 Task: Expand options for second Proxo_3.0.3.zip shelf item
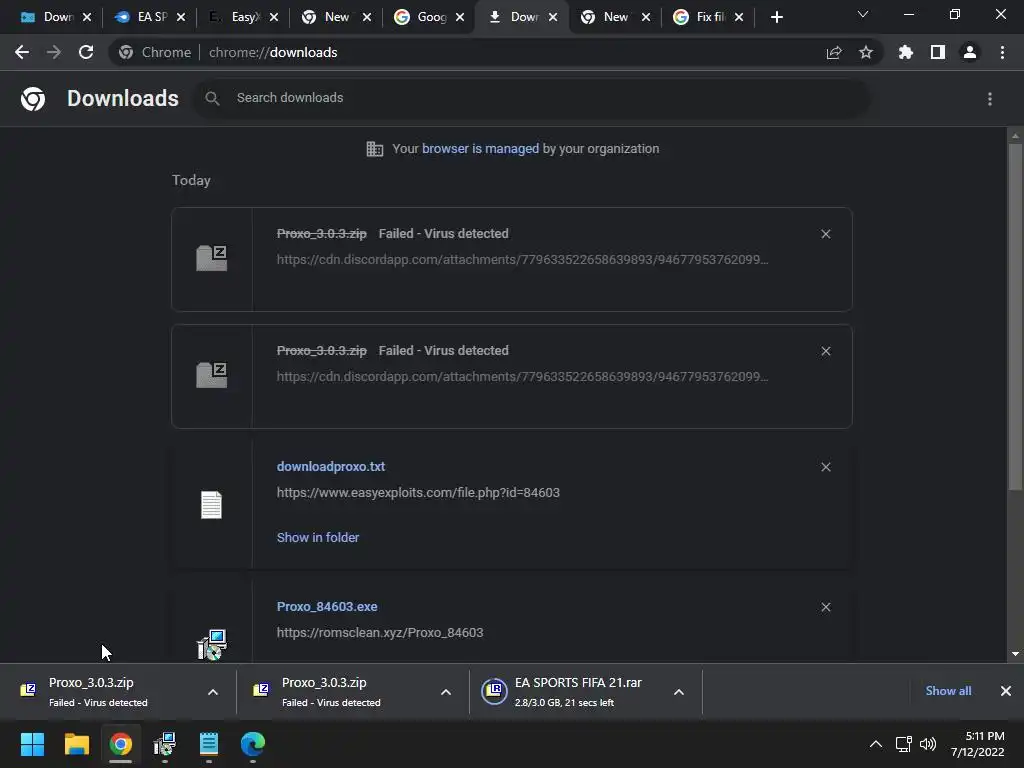point(446,692)
